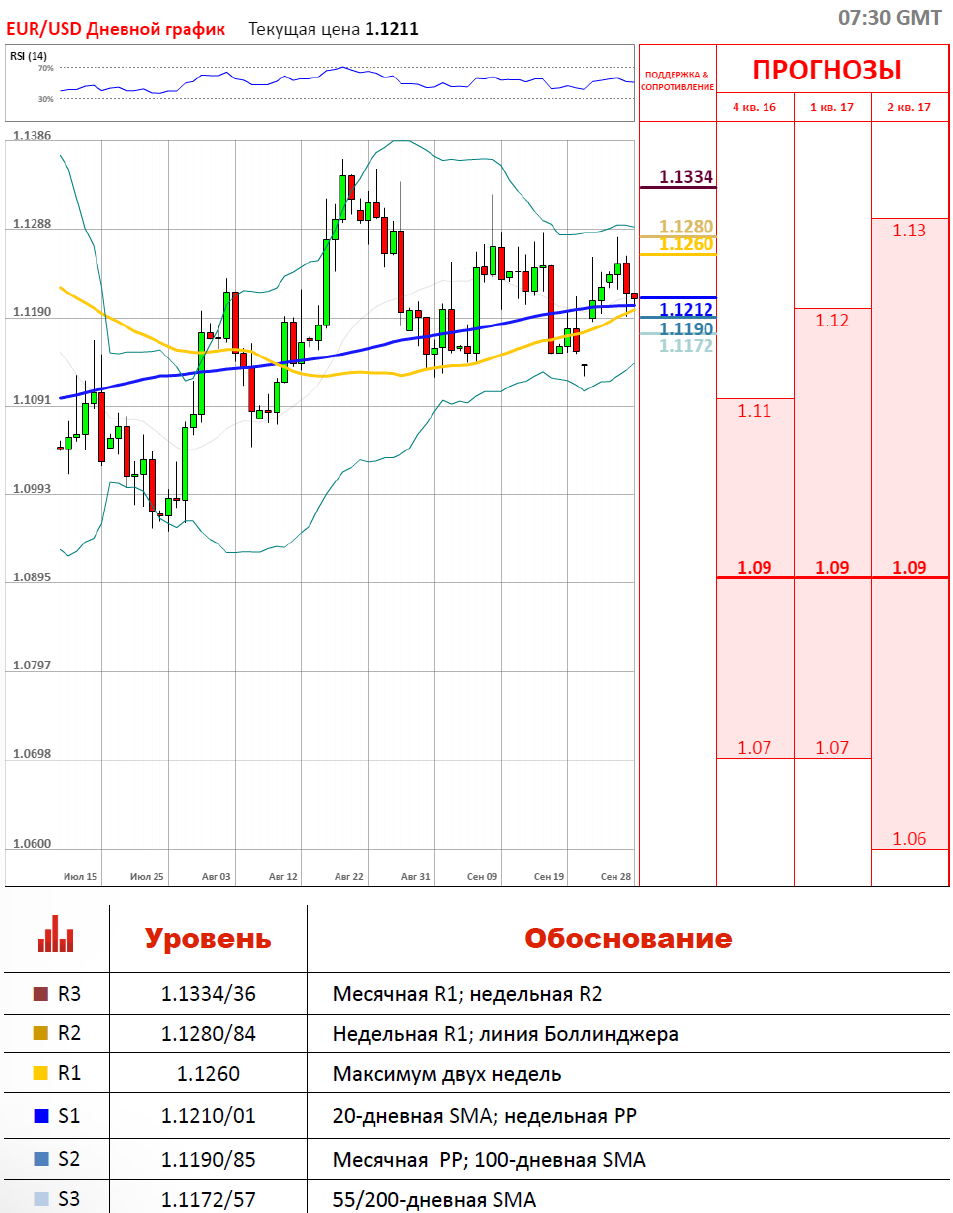Click the Авг 22 date on the time axis
Viewport: 953px width, 1213px height.
[349, 876]
